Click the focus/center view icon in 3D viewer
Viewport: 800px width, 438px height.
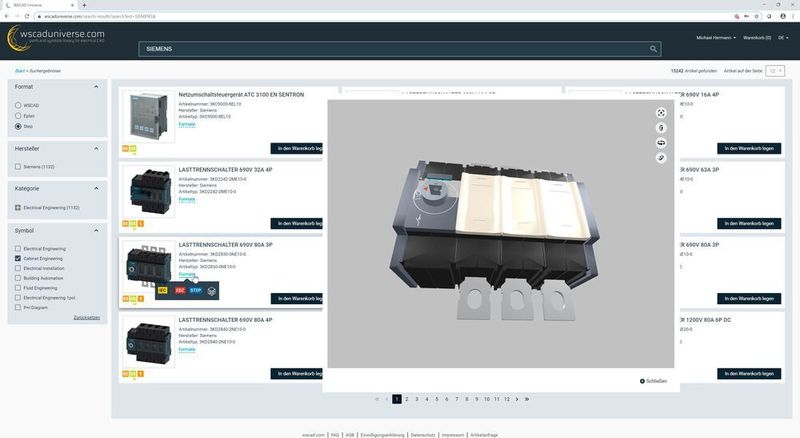[x=661, y=113]
